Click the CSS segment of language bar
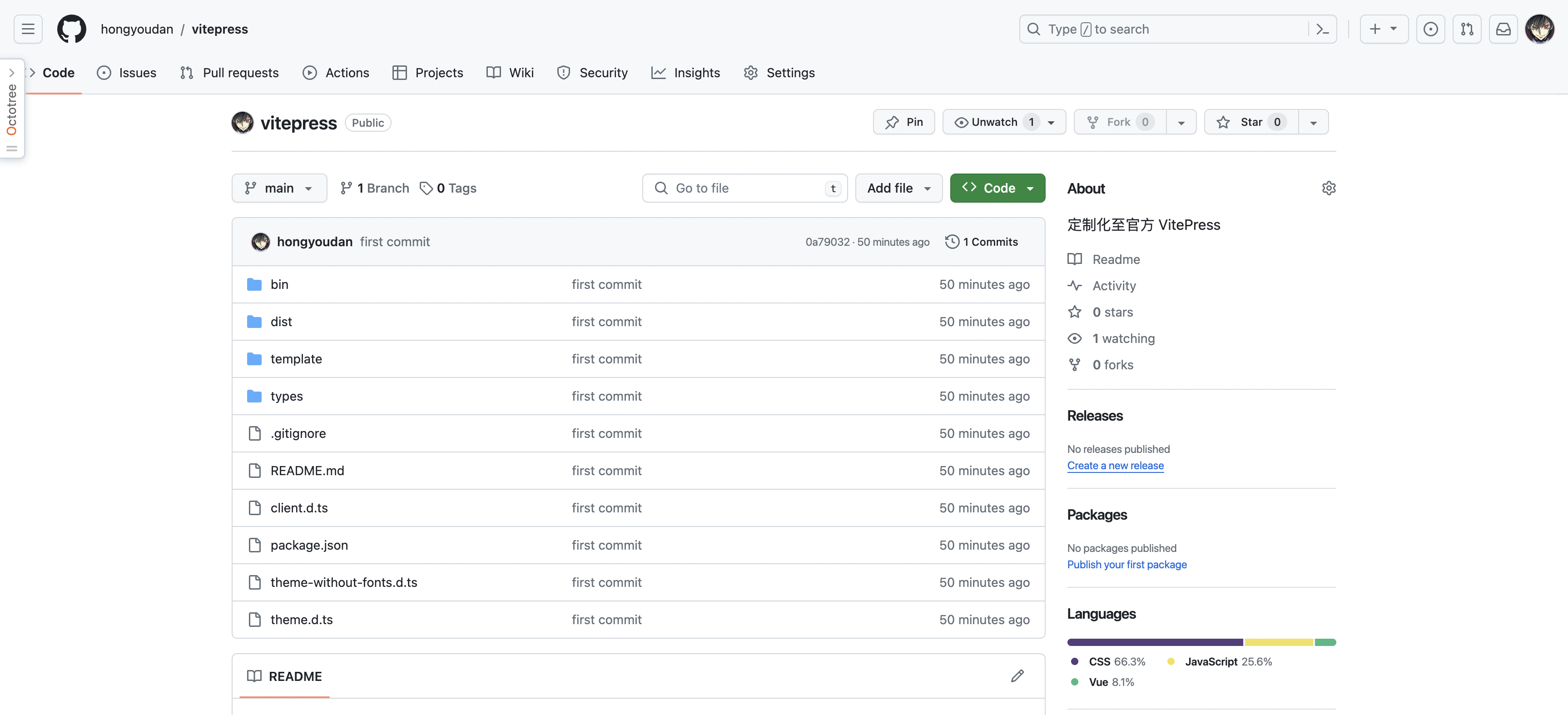 coord(1154,643)
